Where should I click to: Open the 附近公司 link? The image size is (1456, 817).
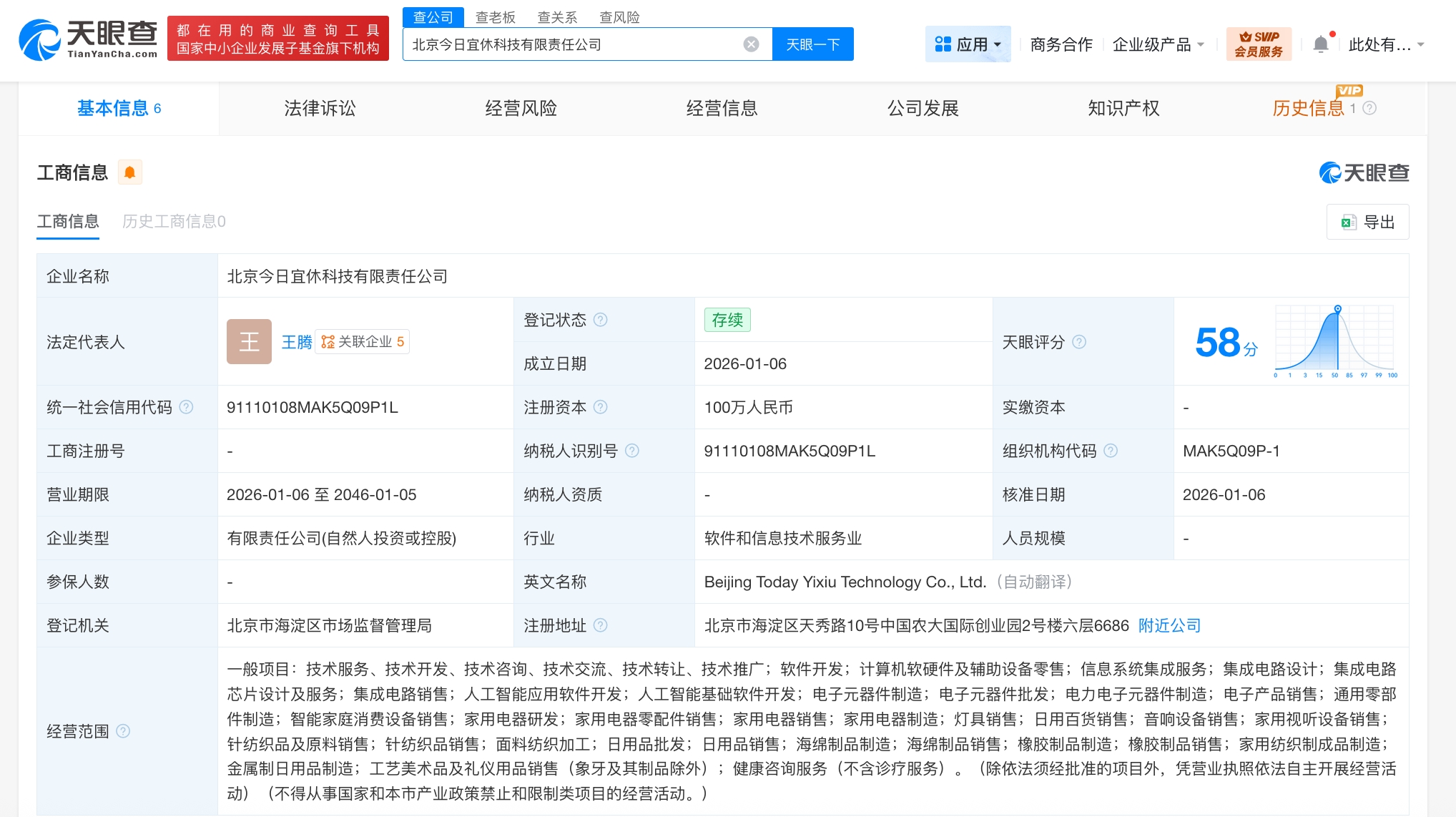tap(1169, 625)
